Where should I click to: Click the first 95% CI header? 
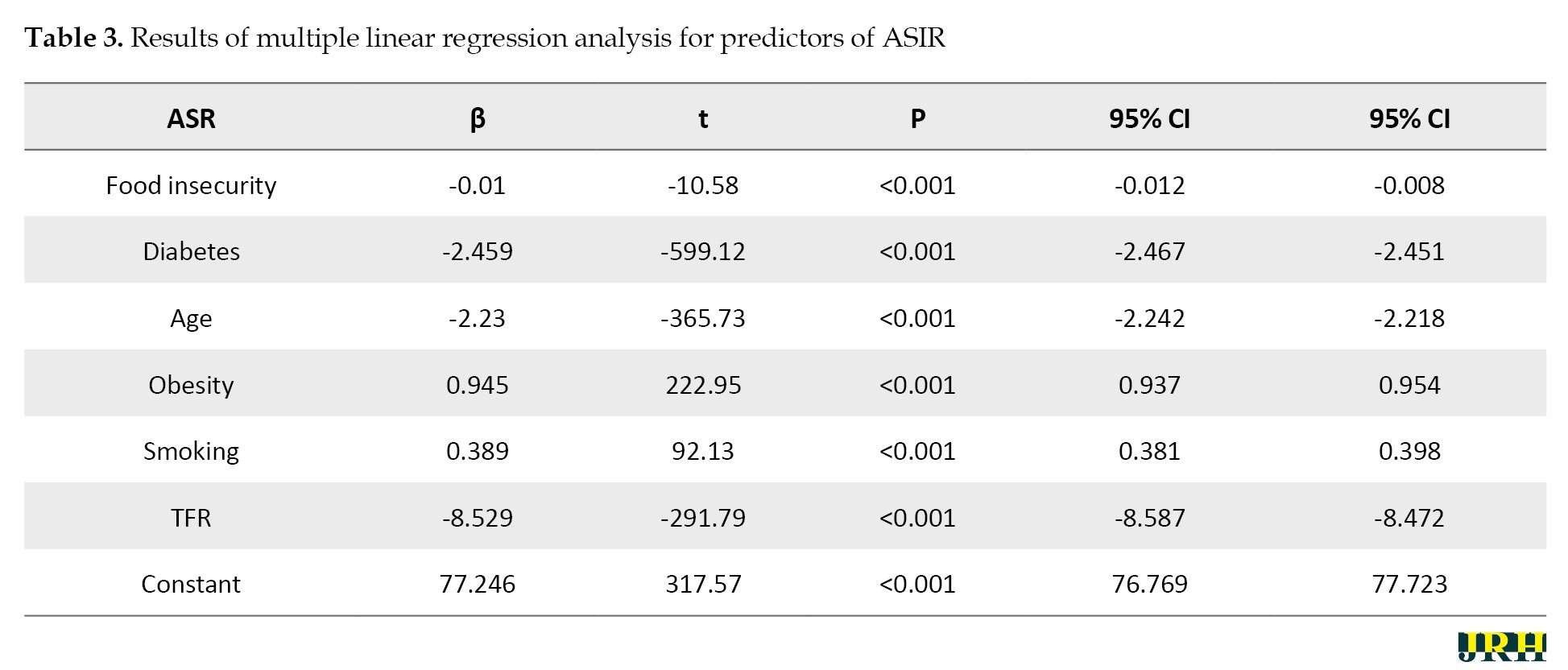(x=1149, y=119)
